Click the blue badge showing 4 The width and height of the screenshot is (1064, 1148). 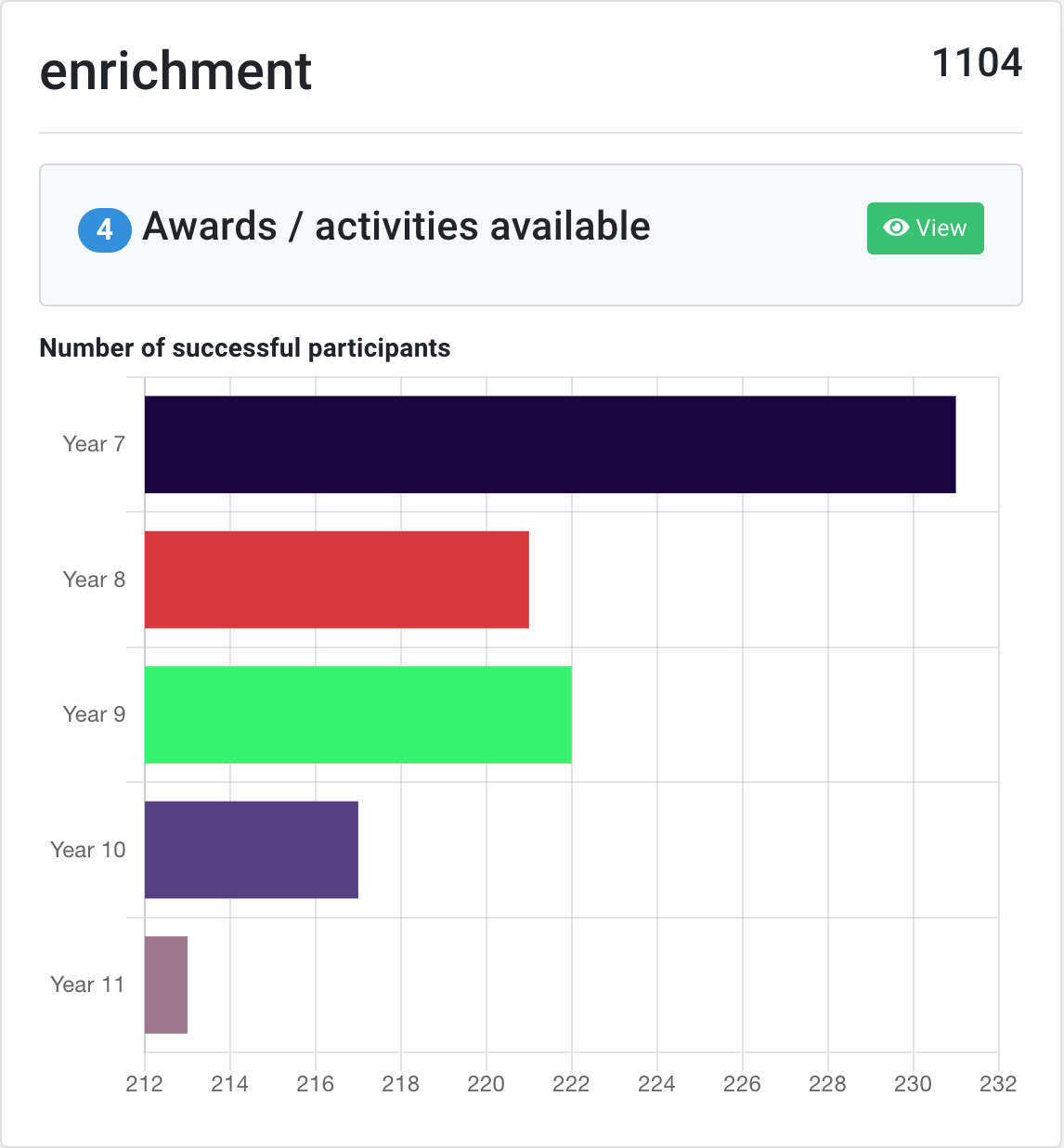[105, 229]
